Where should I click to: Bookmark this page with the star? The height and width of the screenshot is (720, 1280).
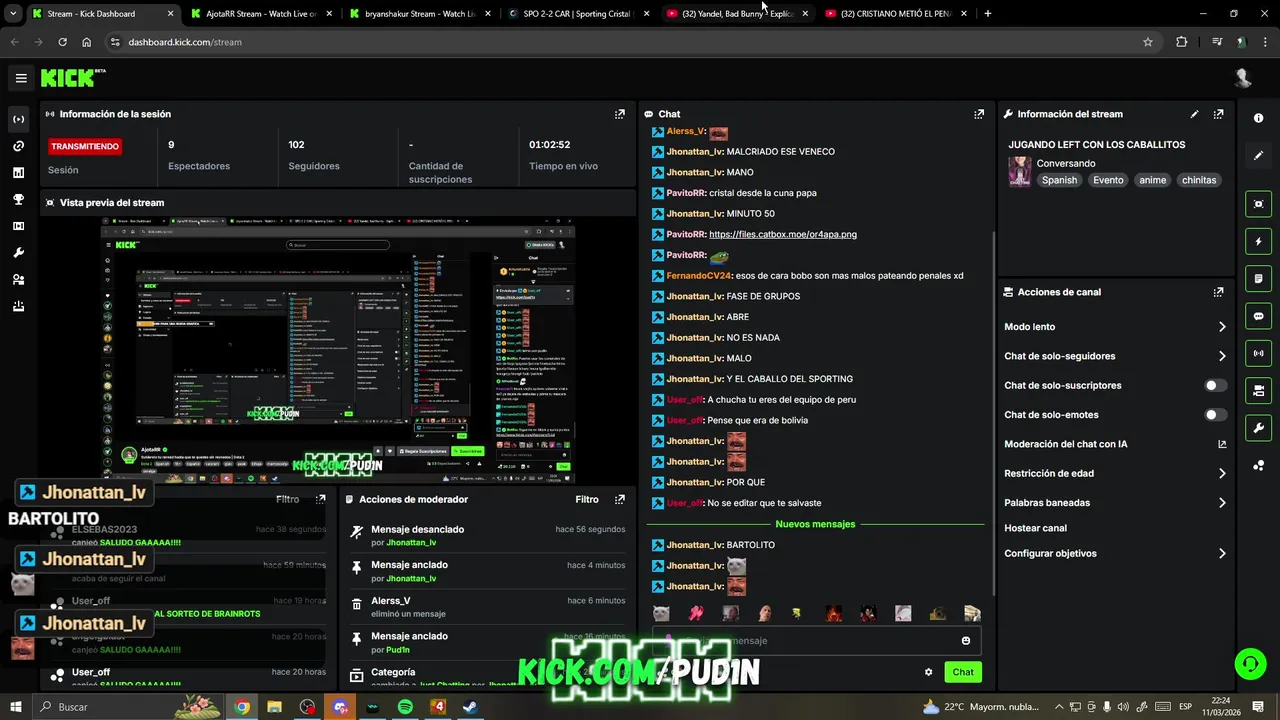click(1148, 42)
